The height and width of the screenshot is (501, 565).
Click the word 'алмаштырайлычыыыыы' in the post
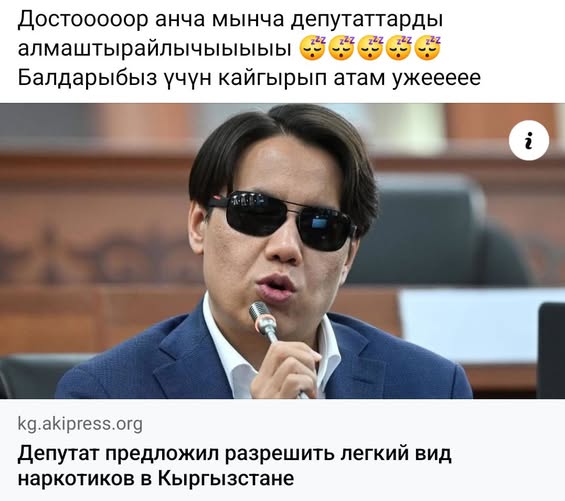155,49
